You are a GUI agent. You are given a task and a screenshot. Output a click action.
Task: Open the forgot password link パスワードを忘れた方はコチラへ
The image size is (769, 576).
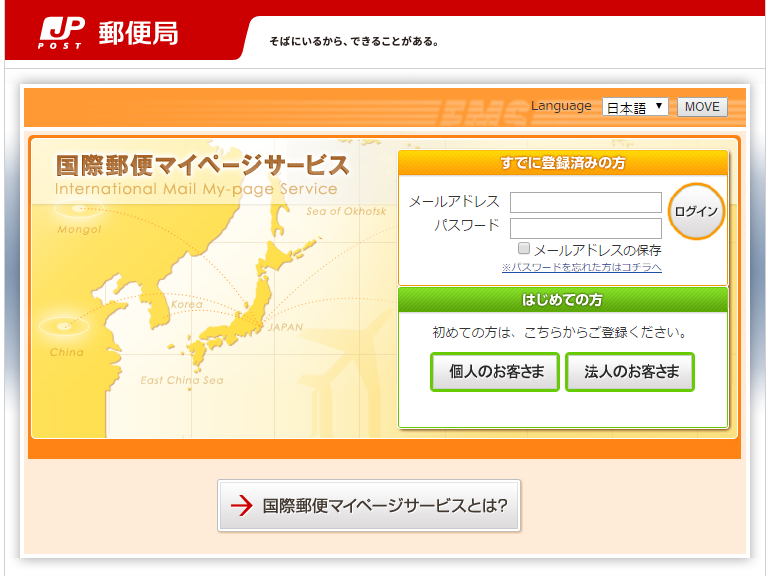[582, 267]
